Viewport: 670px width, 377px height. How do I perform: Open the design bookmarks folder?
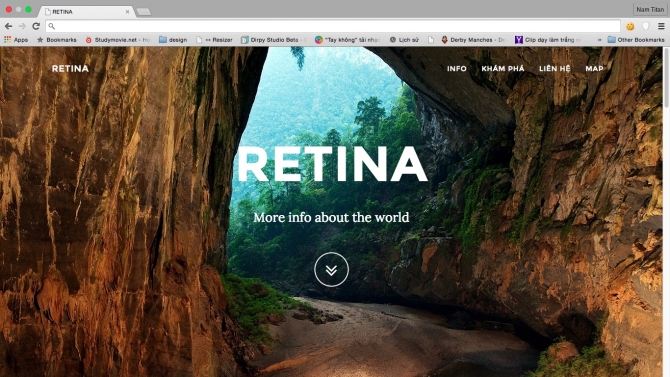(173, 40)
